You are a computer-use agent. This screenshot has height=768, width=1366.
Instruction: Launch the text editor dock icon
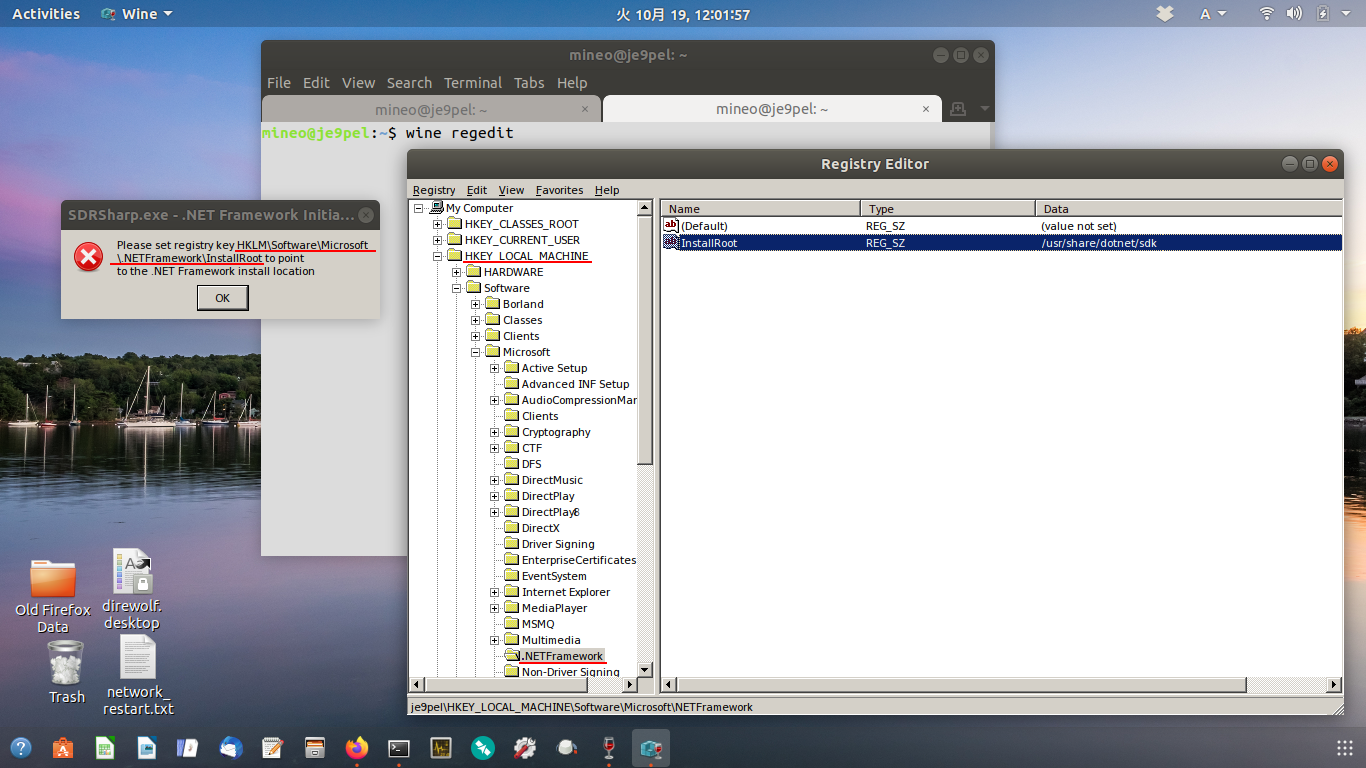272,747
